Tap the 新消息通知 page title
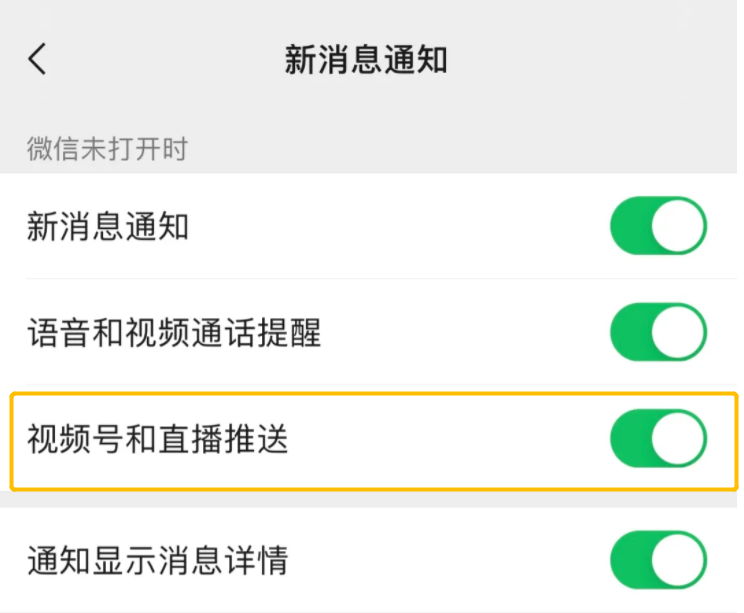This screenshot has width=744, height=613. click(366, 60)
